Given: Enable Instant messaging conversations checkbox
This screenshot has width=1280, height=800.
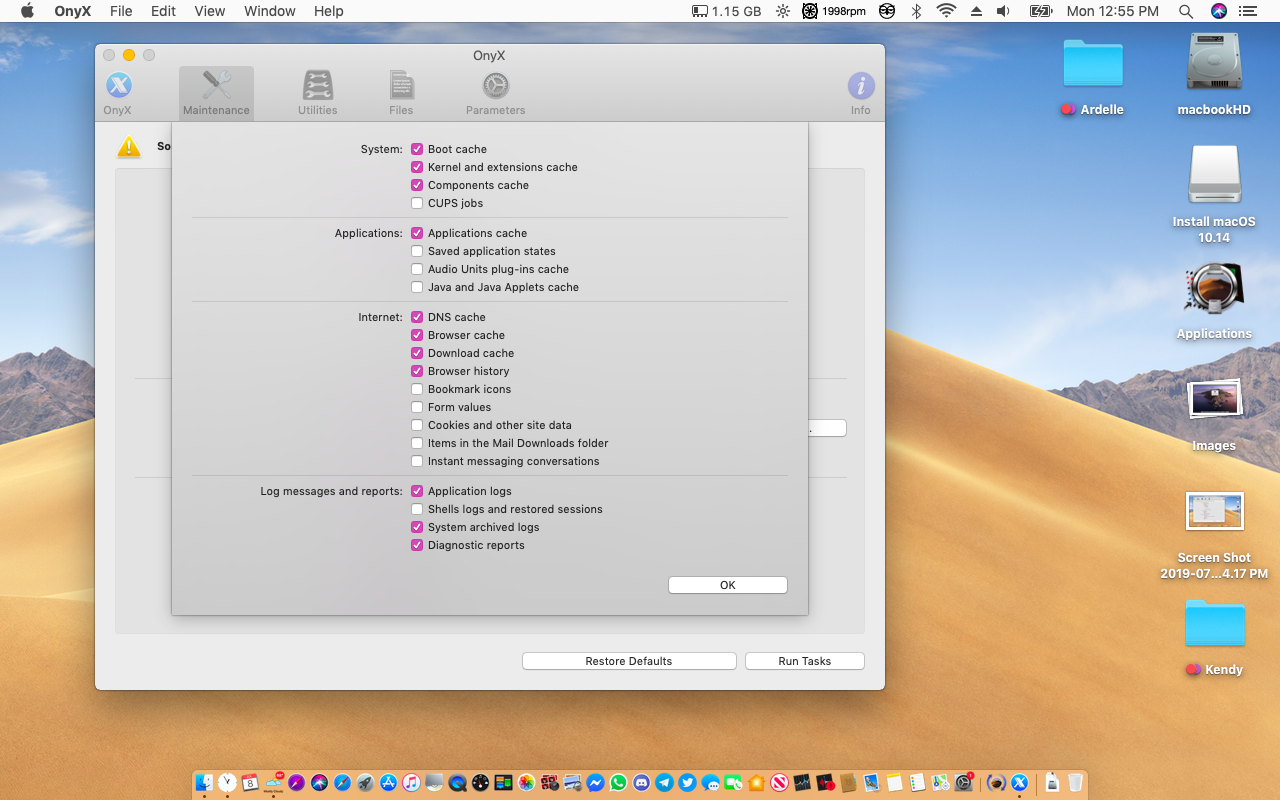Looking at the screenshot, I should 417,461.
